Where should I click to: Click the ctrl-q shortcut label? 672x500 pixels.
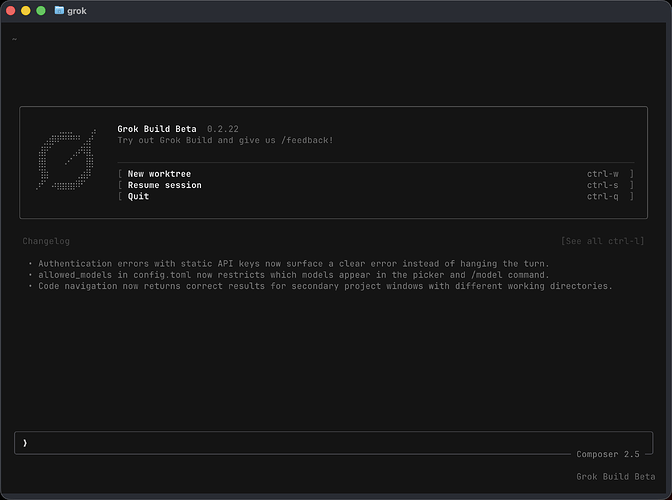tap(603, 196)
